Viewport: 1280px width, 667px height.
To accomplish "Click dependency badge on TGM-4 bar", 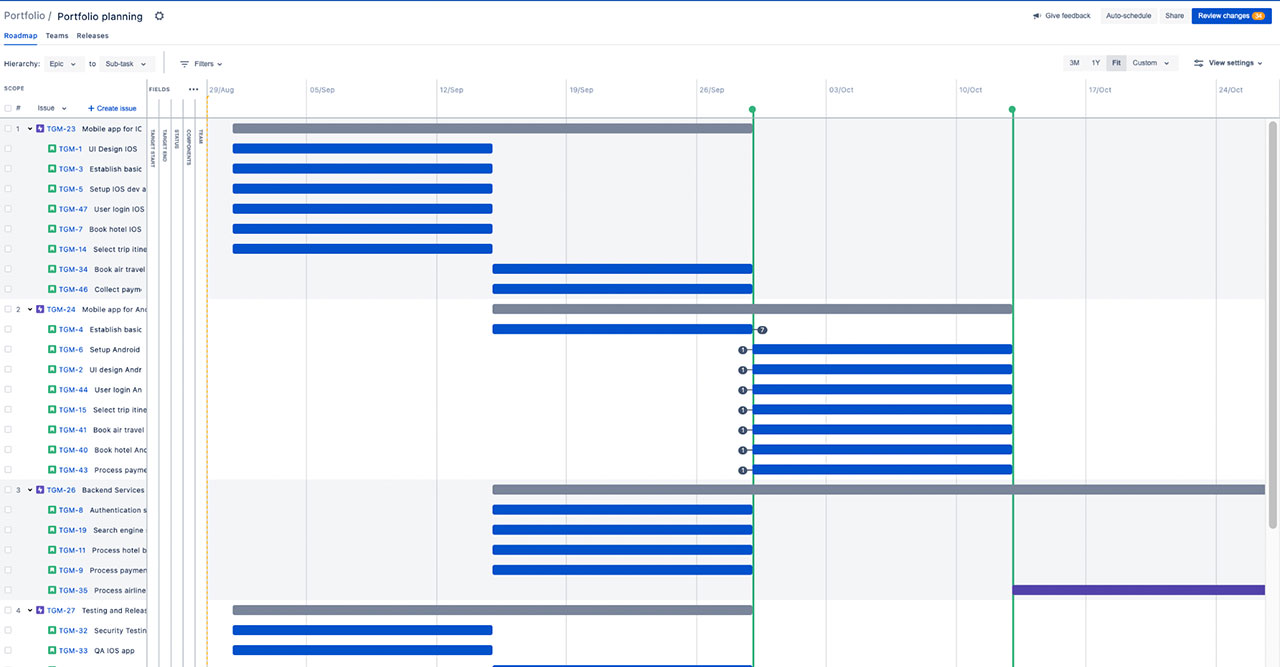I will click(x=762, y=330).
